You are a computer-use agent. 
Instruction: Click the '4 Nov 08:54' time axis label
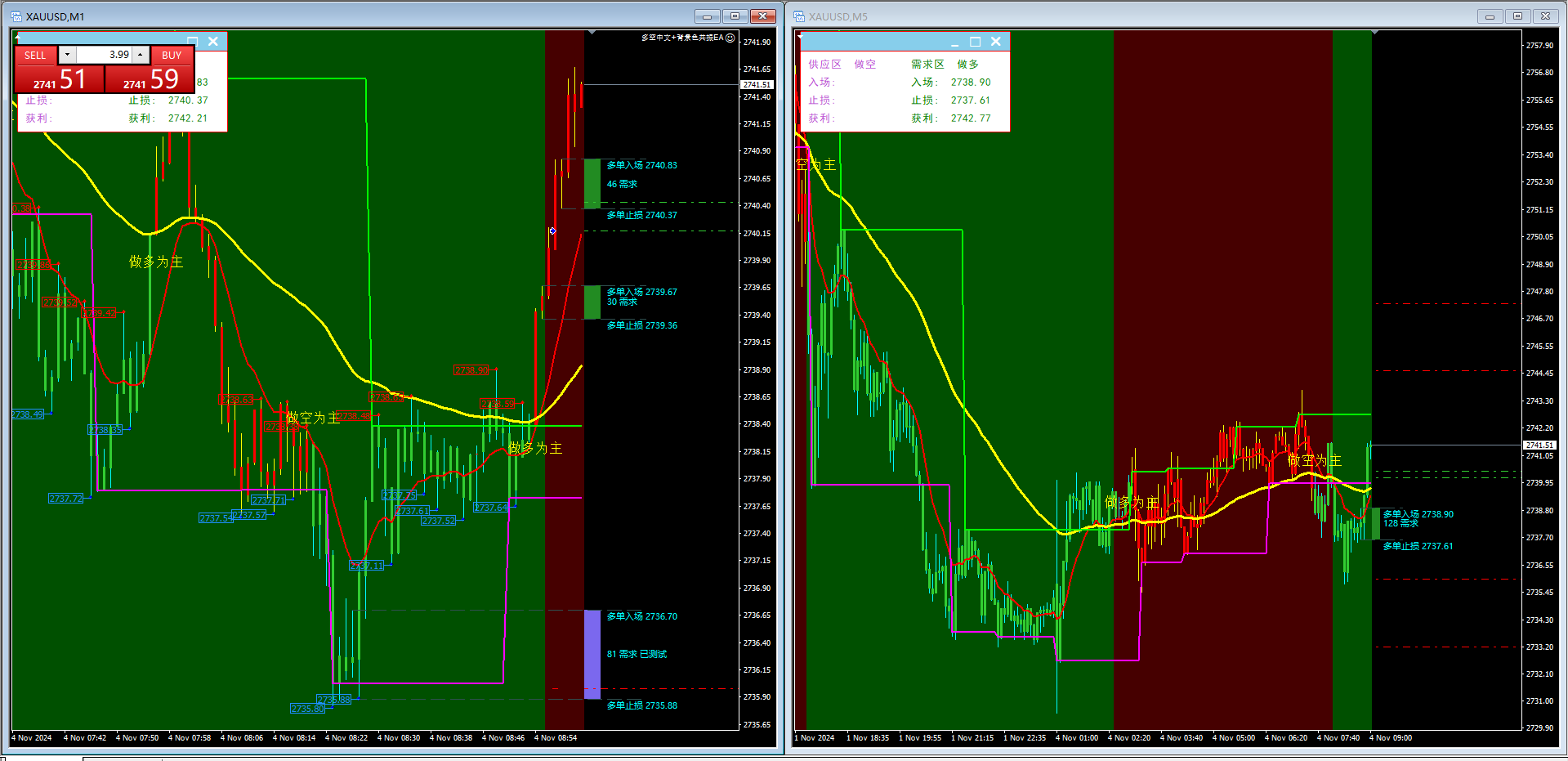pyautogui.click(x=556, y=738)
